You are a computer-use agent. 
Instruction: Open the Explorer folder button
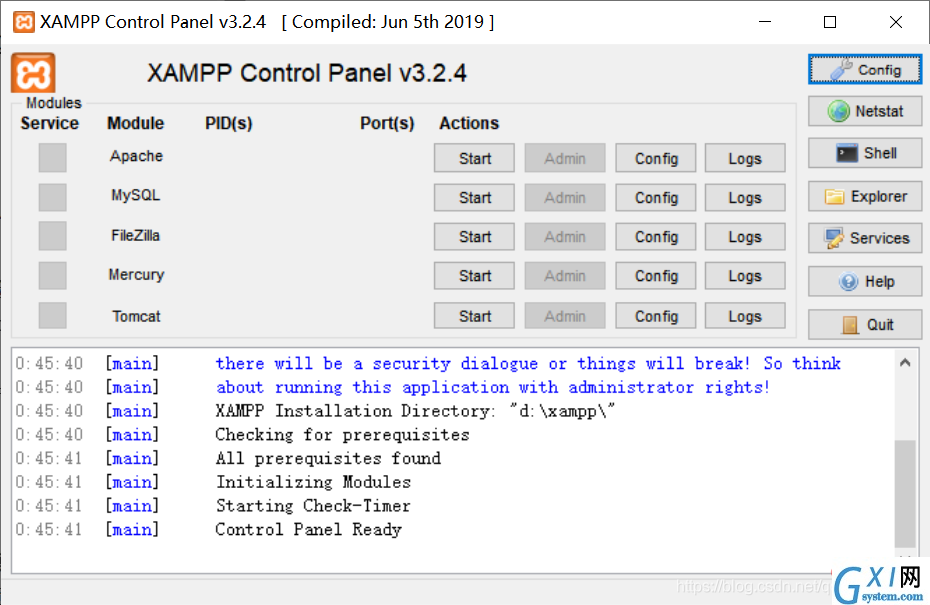[865, 196]
